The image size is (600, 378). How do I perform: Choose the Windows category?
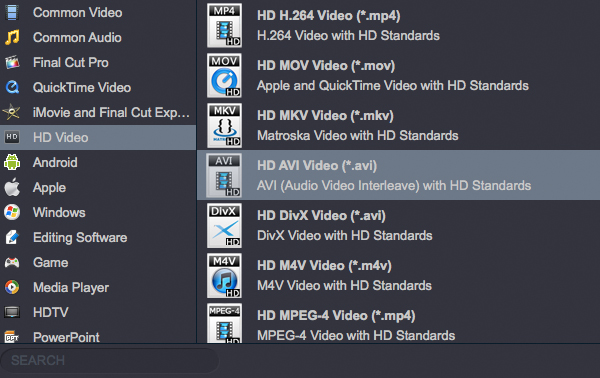(x=98, y=212)
